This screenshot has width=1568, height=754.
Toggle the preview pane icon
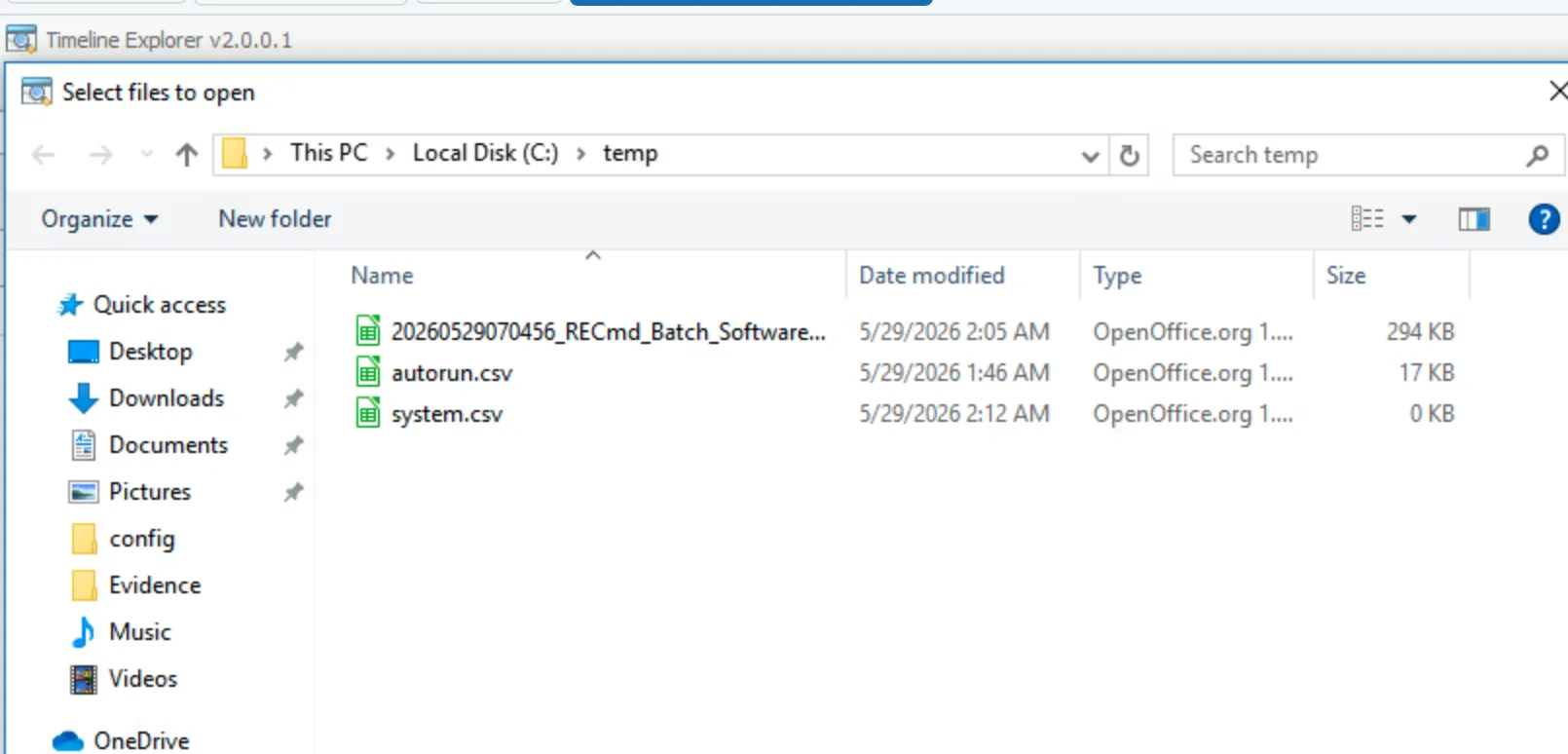pyautogui.click(x=1474, y=219)
